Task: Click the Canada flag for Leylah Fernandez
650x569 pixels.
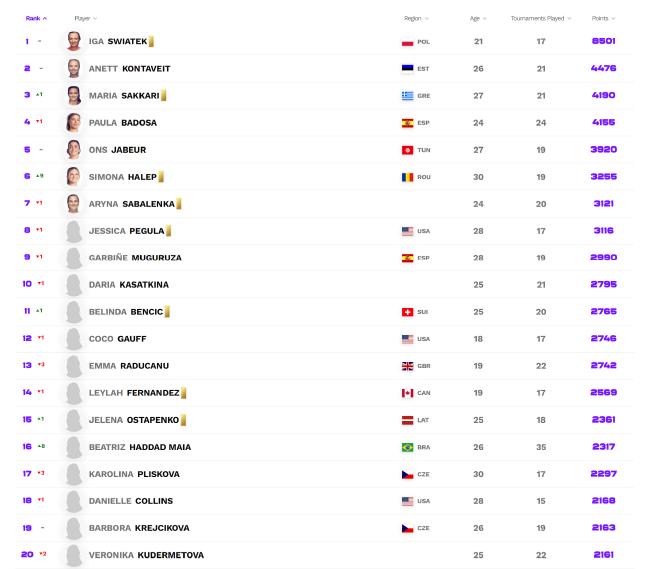Action: (x=407, y=393)
